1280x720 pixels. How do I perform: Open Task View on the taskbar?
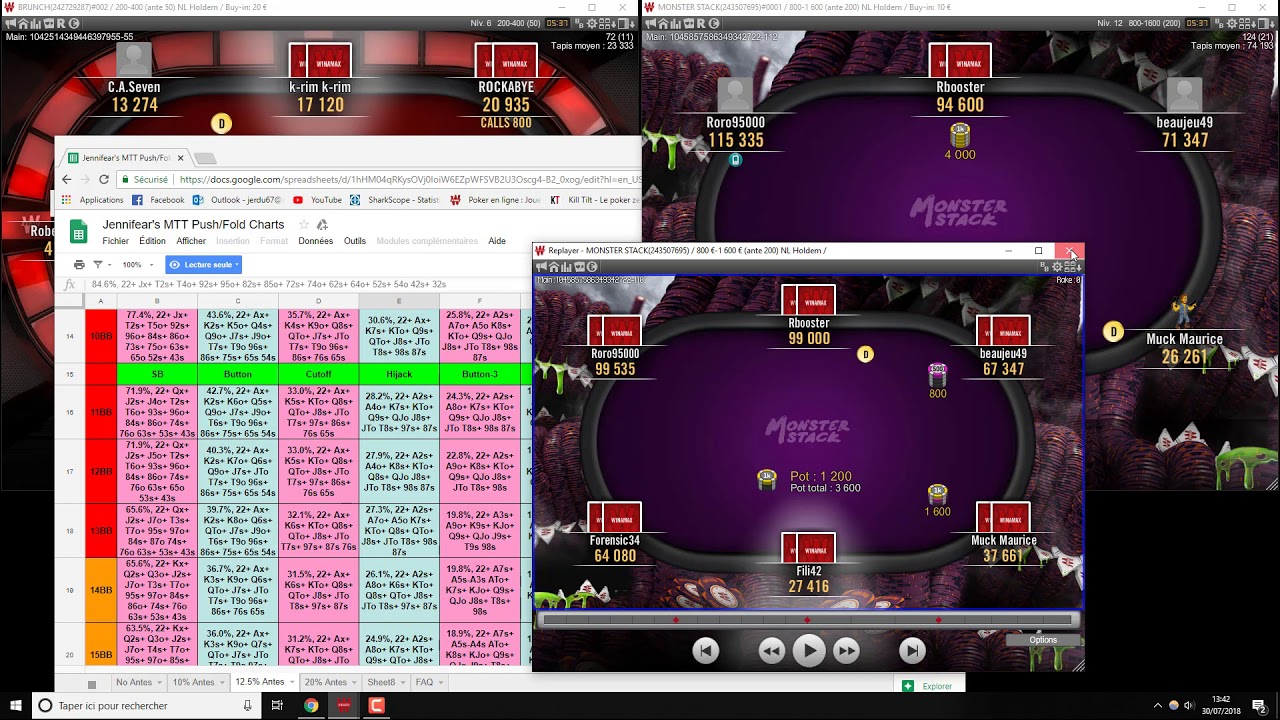(x=277, y=705)
